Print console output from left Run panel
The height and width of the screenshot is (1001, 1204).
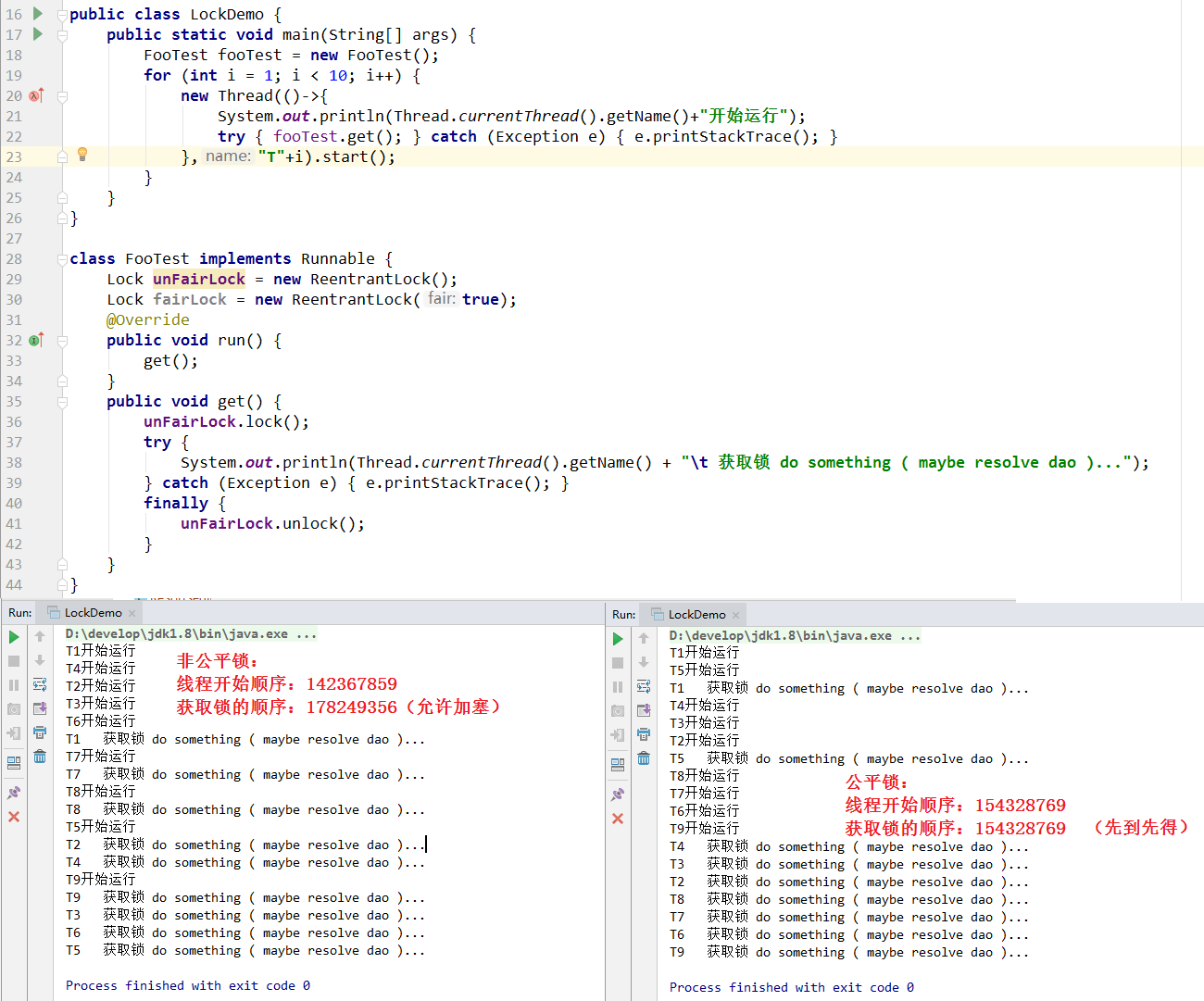40,732
